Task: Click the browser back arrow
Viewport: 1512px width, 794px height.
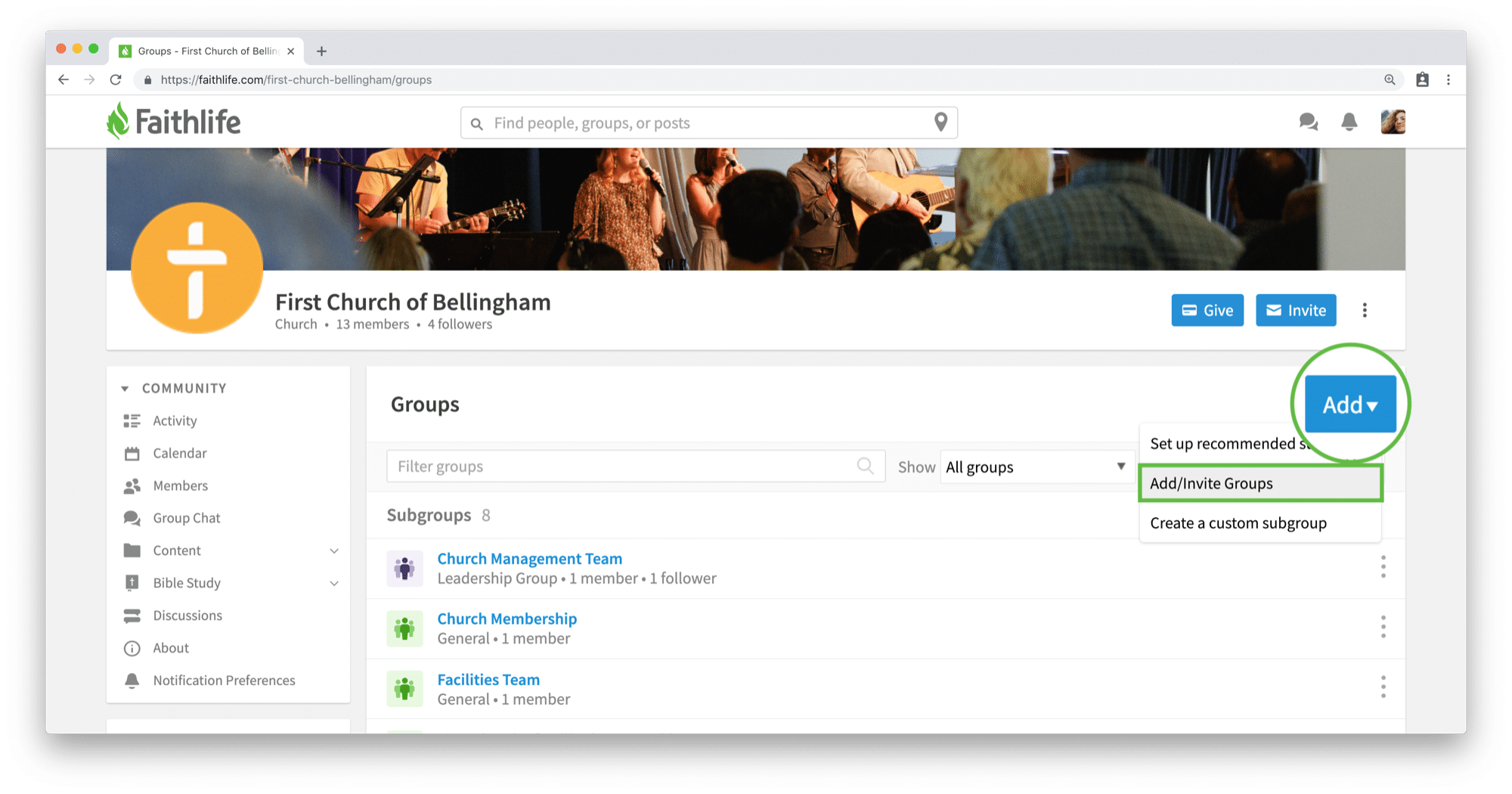Action: coord(64,79)
